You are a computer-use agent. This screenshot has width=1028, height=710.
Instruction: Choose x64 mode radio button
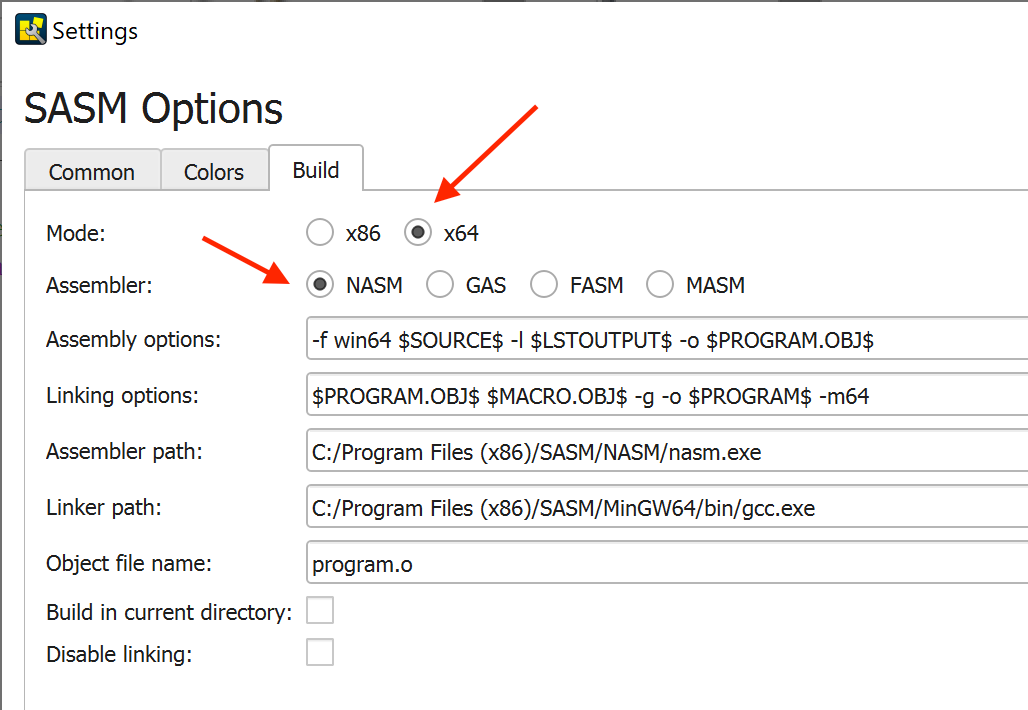[x=418, y=233]
